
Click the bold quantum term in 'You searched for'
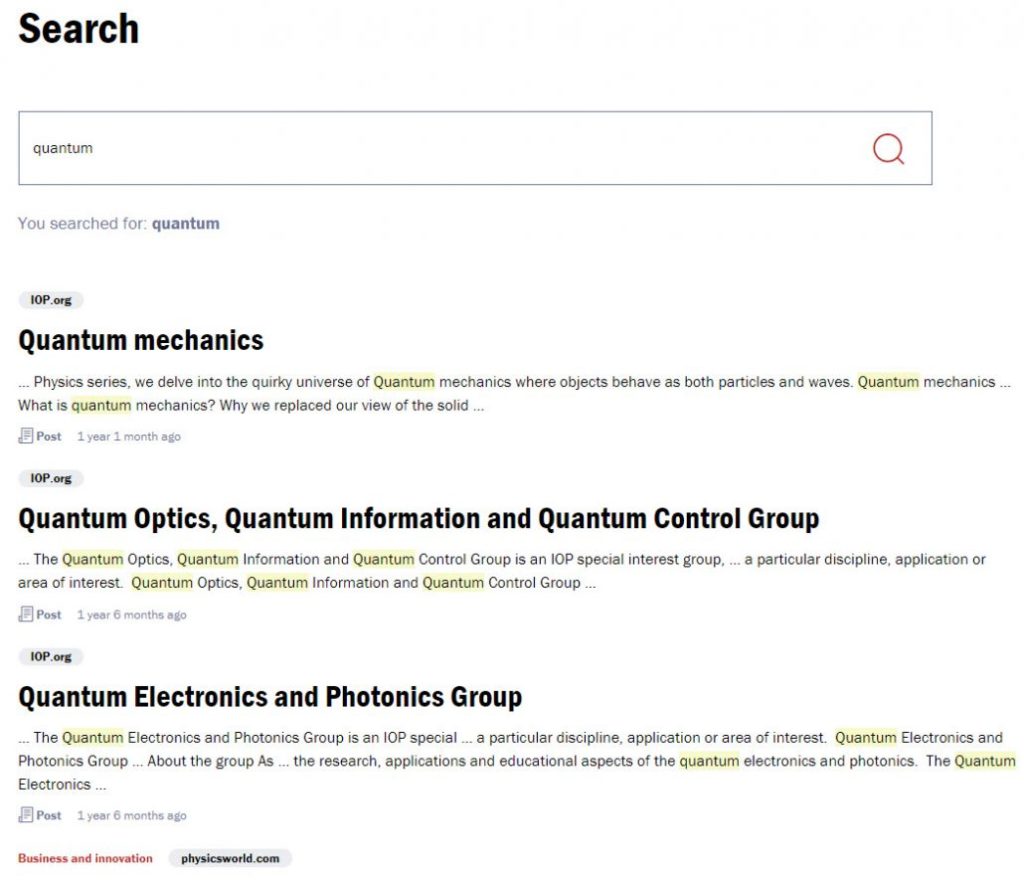[185, 224]
